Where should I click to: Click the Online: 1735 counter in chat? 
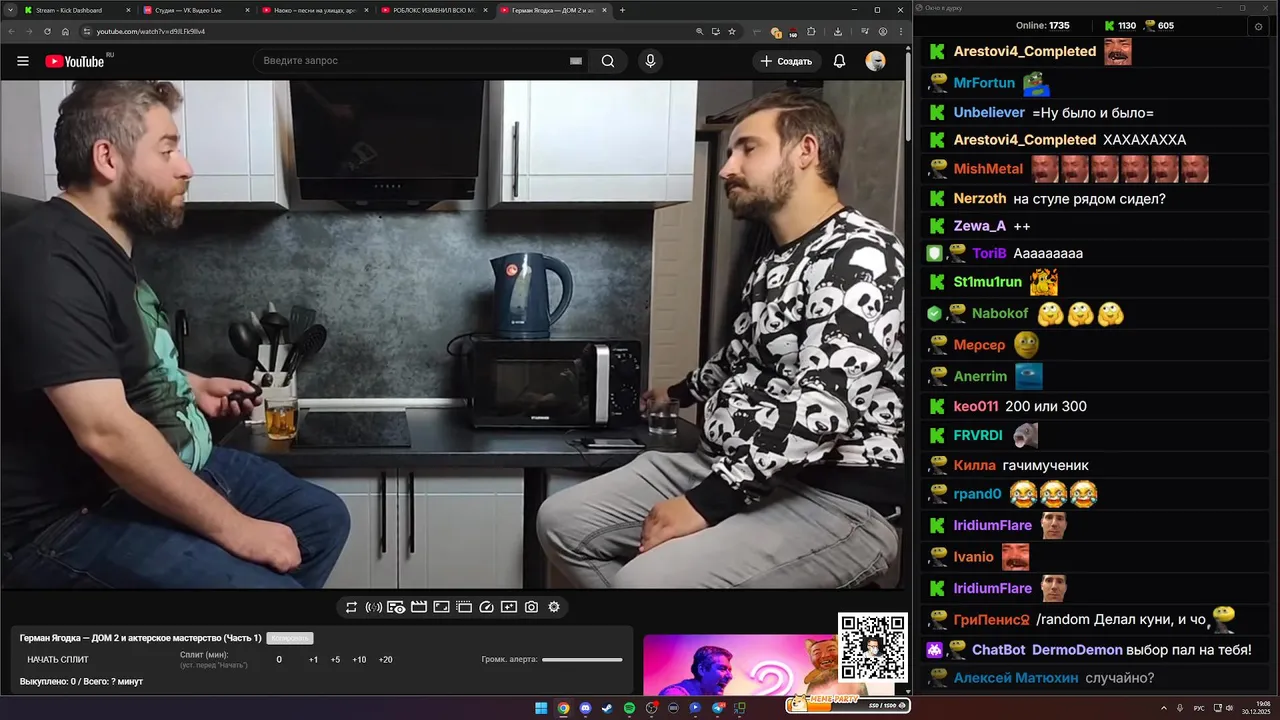[x=1043, y=26]
